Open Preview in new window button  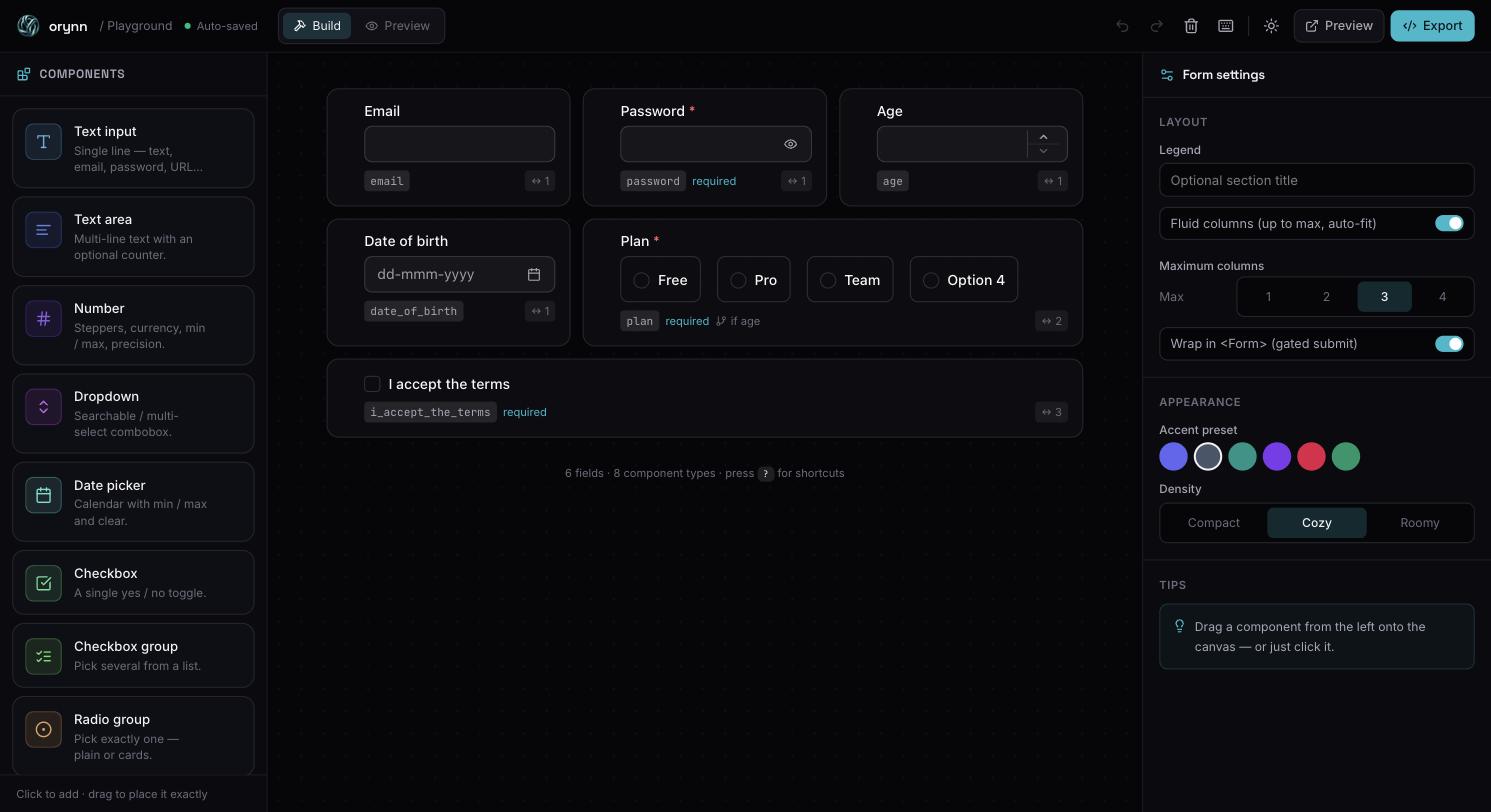[1339, 26]
